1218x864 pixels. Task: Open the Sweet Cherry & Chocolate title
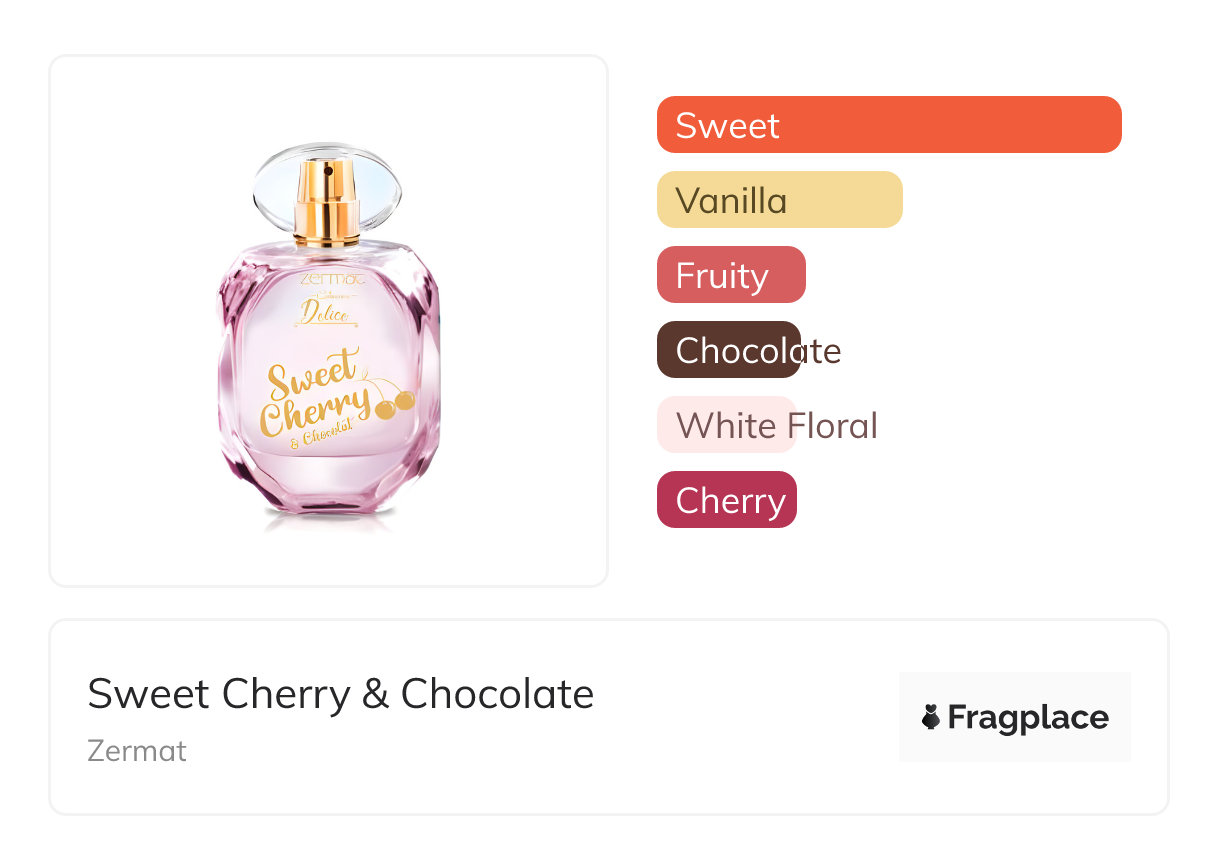[340, 694]
